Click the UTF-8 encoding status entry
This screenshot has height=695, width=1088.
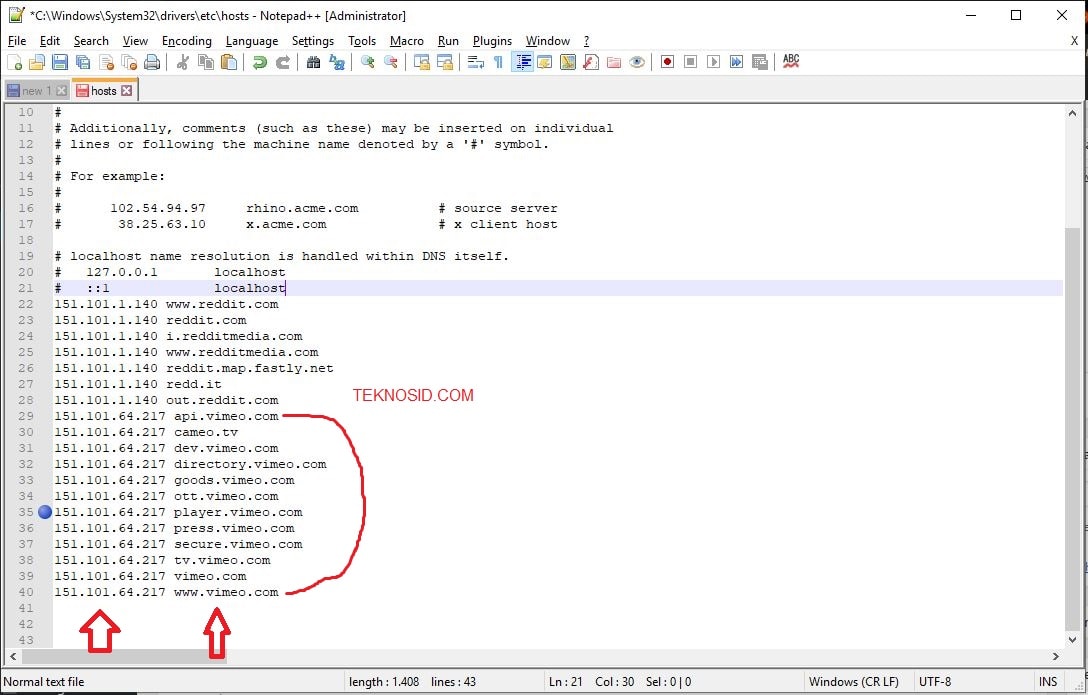pyautogui.click(x=935, y=682)
